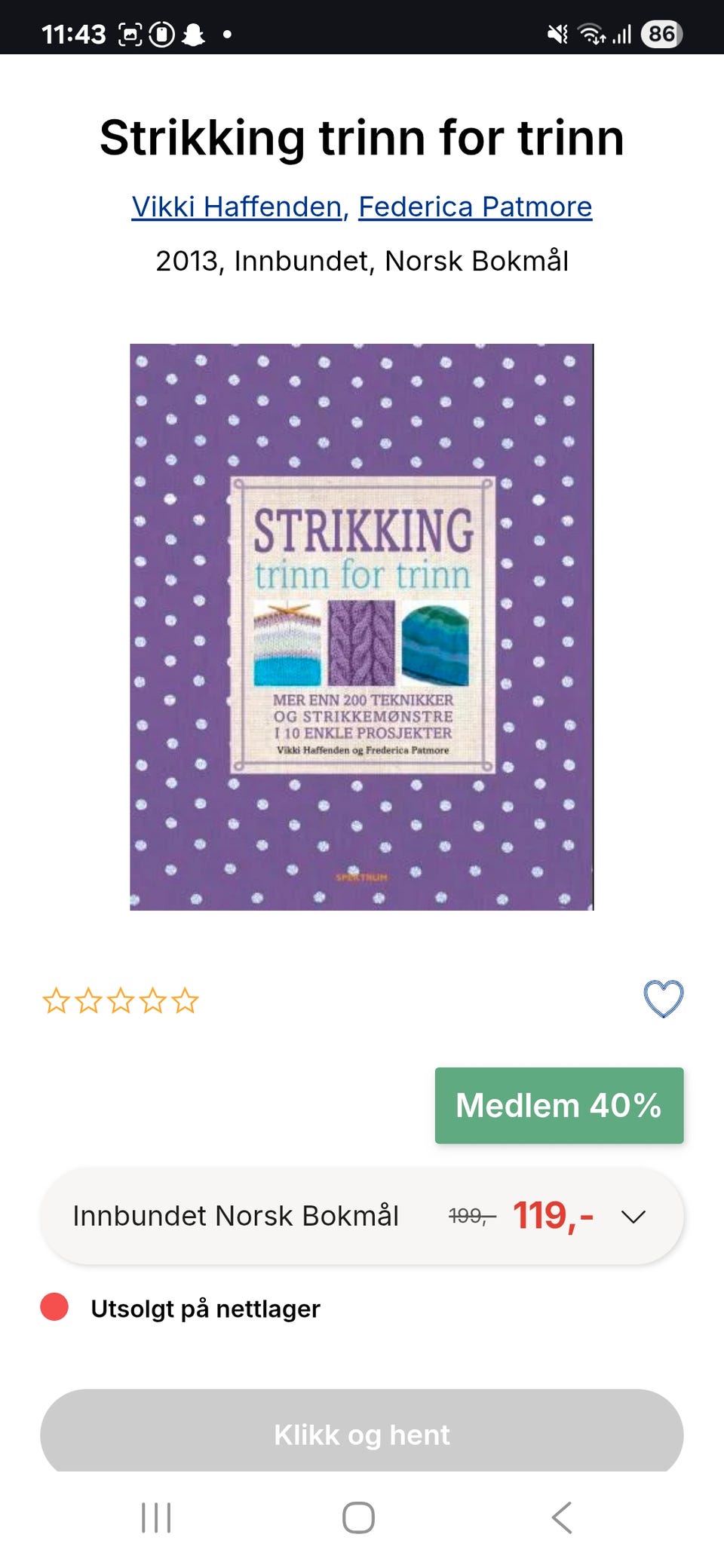Open author Federica Patmore link

pos(475,207)
